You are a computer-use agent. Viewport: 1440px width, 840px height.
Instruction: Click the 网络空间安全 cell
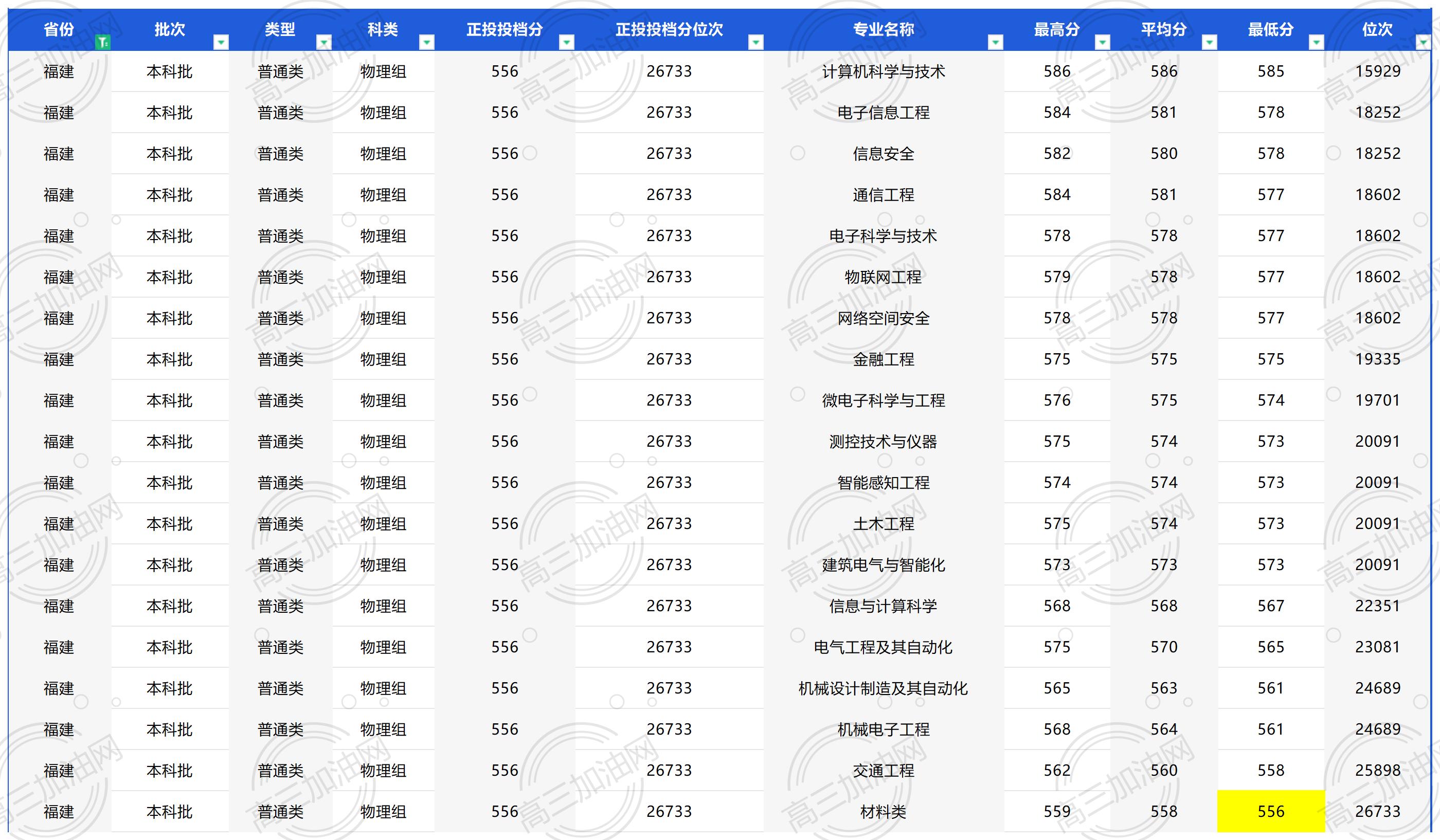(x=884, y=318)
